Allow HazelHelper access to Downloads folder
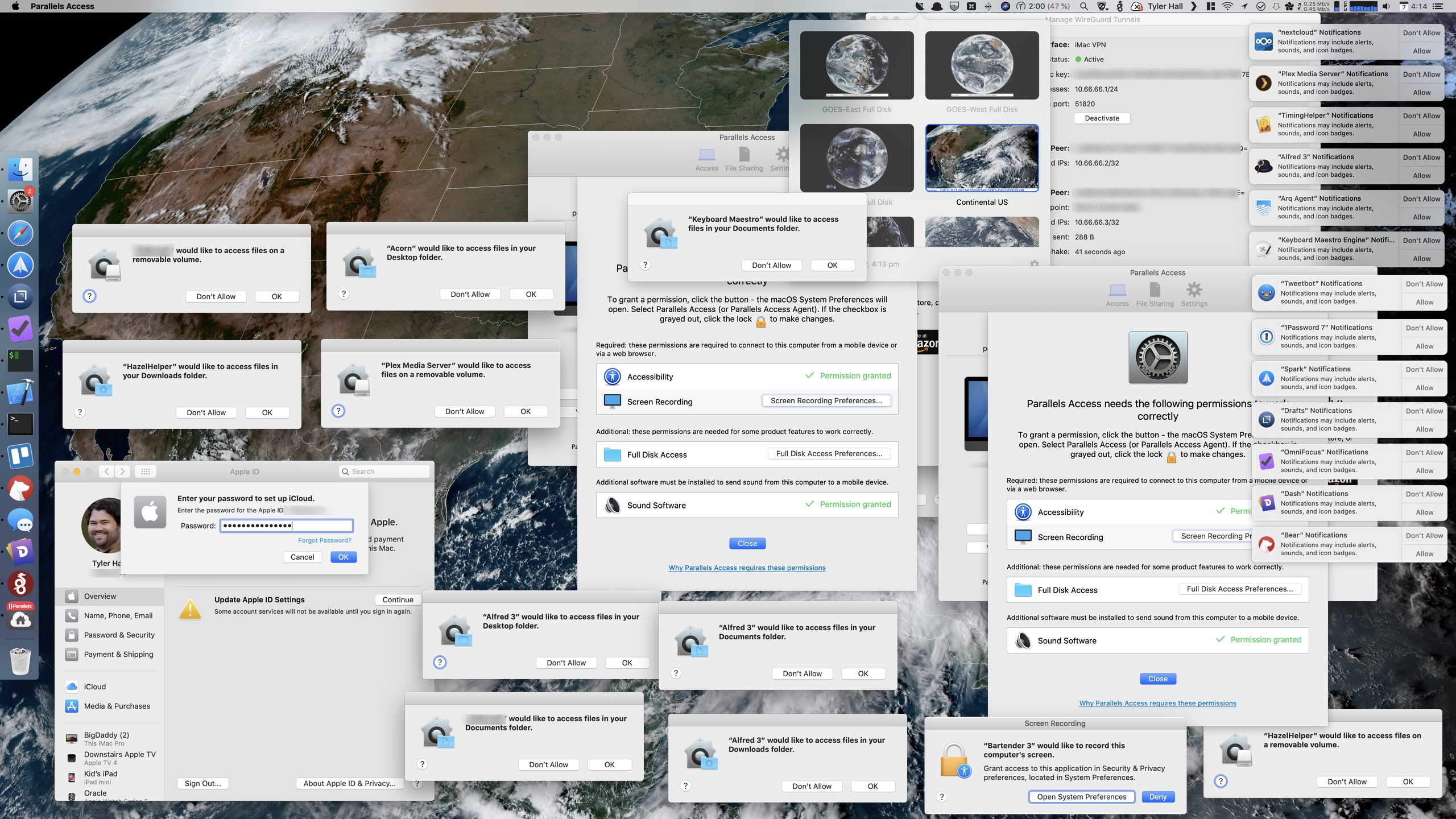 [267, 411]
